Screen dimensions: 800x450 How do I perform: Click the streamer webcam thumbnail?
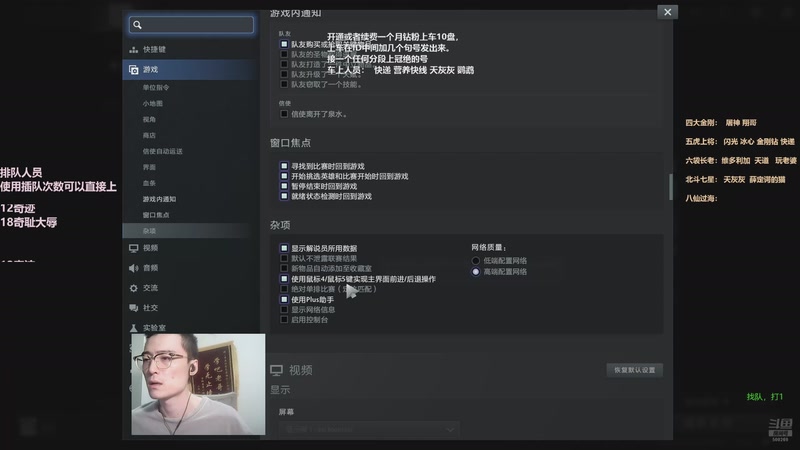tap(198, 384)
